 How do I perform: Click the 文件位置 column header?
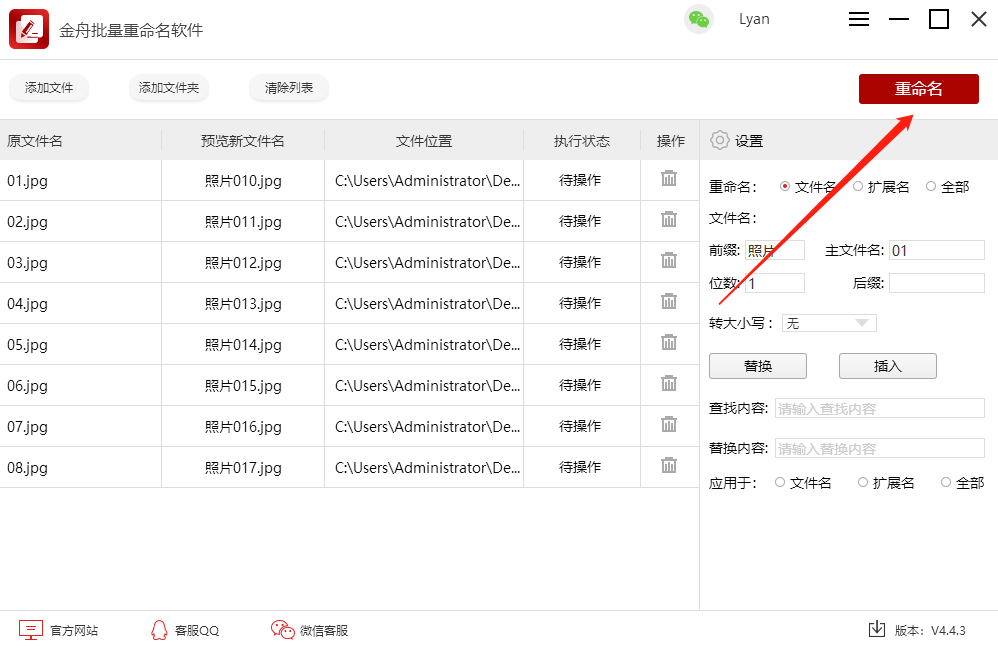point(424,141)
